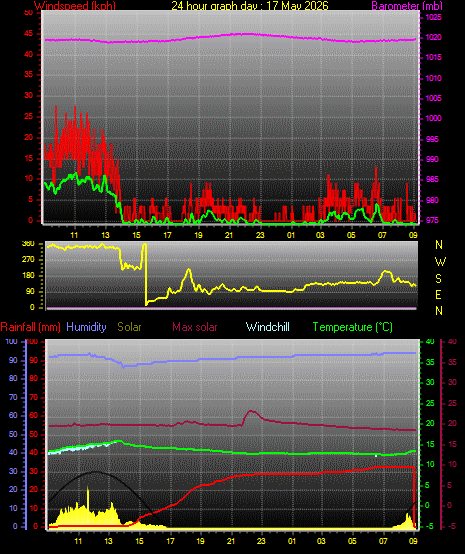Select the Humidity legend label

(86, 327)
